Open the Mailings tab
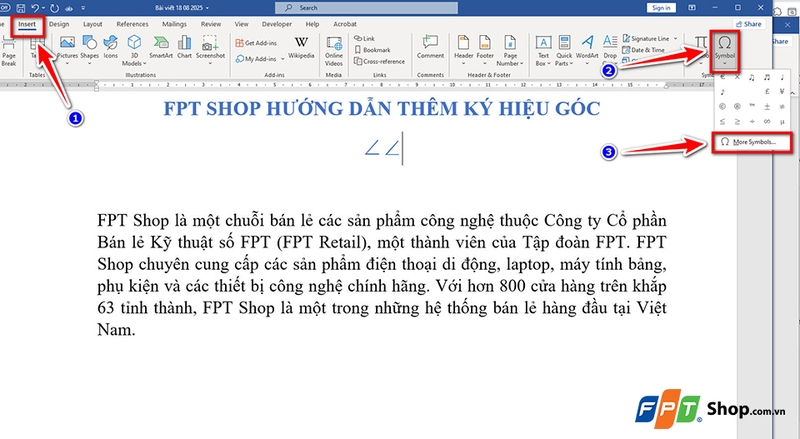The image size is (800, 439). click(174, 24)
